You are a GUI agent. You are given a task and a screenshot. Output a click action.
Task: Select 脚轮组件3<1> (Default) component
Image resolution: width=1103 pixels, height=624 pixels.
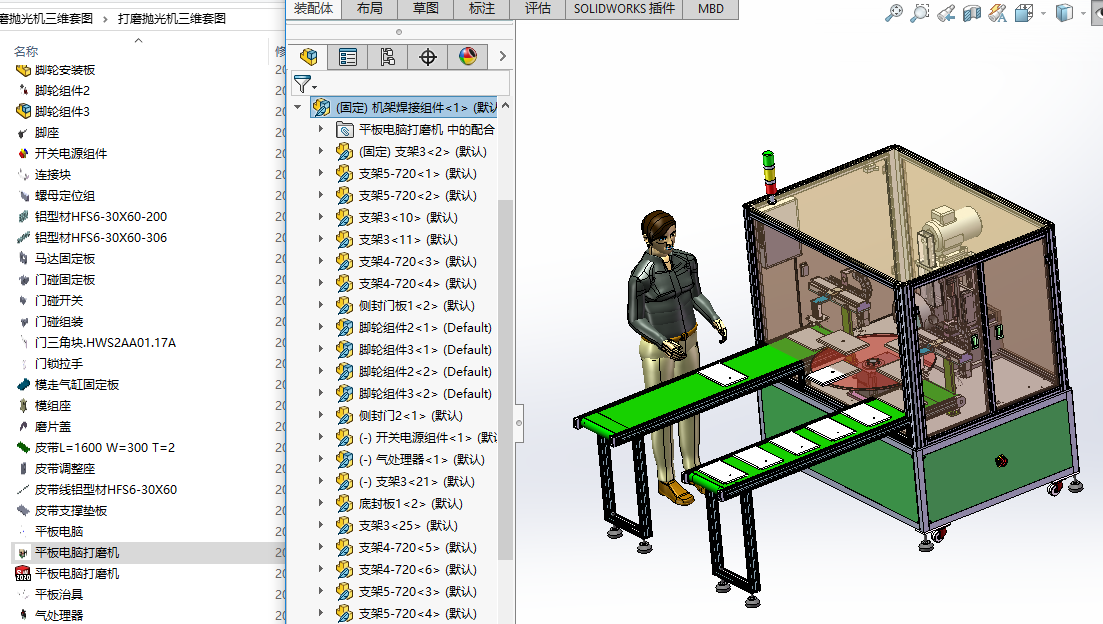425,350
